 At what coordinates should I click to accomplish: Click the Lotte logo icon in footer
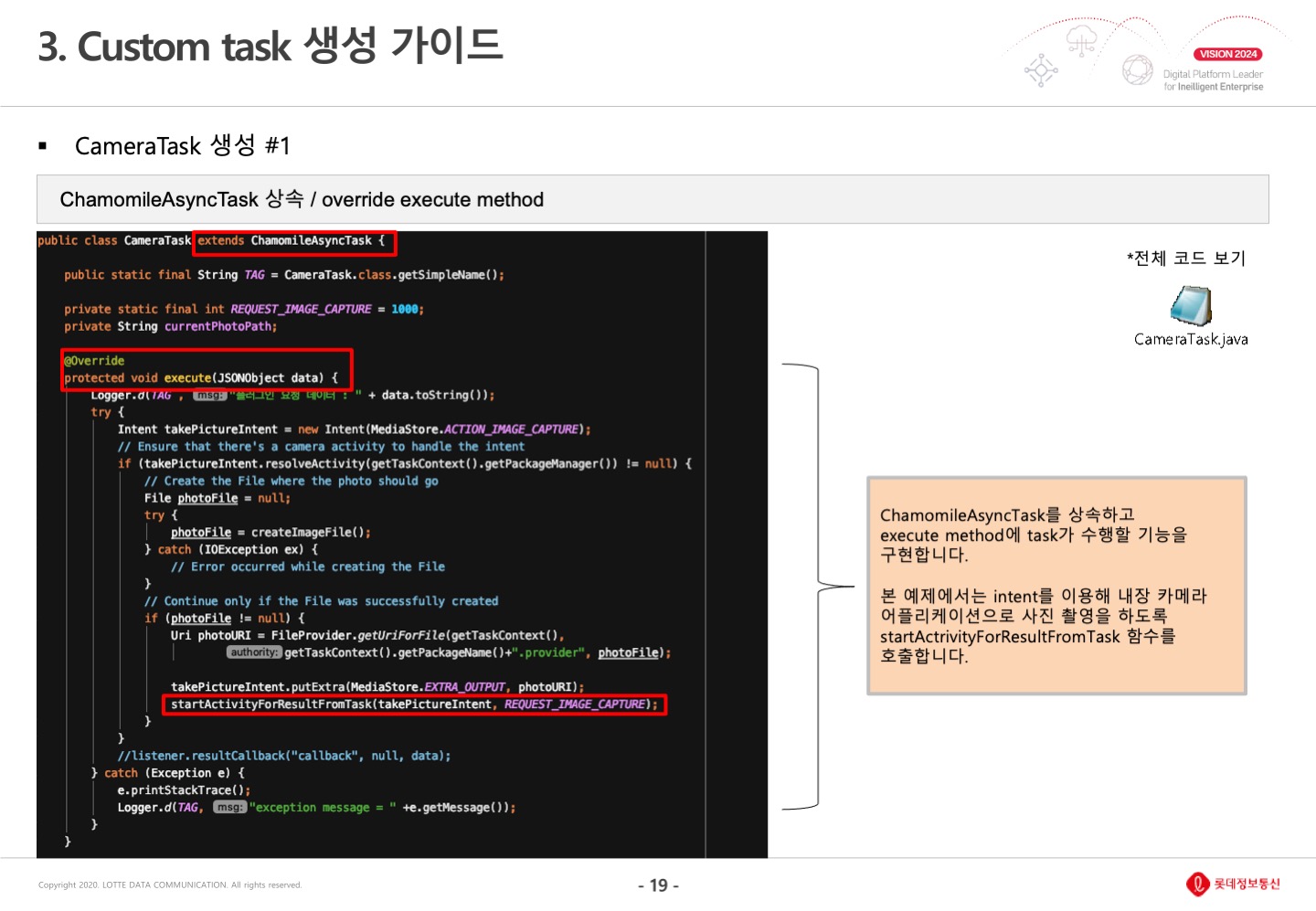click(x=1197, y=884)
